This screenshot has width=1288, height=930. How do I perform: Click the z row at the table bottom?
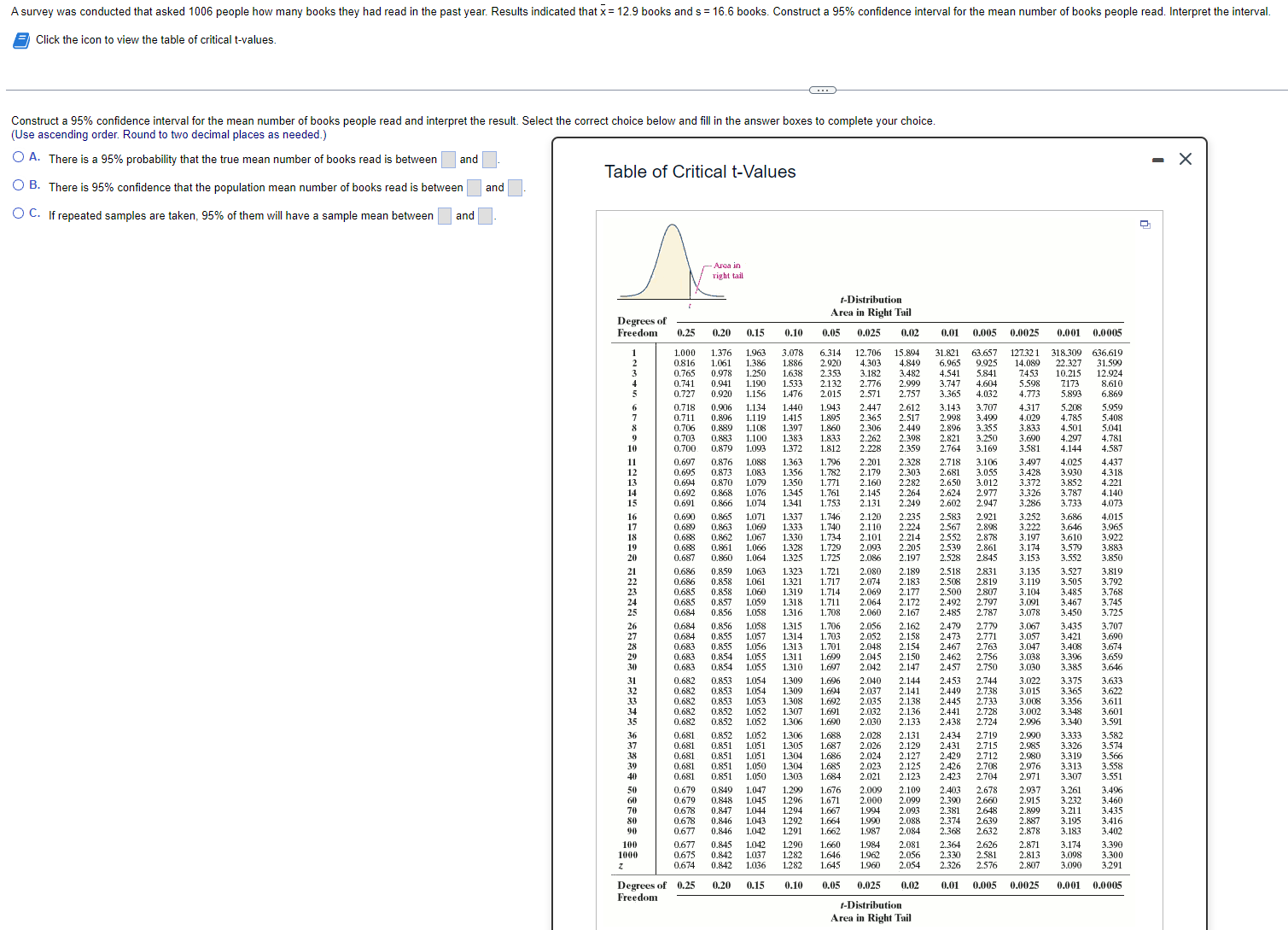click(629, 864)
